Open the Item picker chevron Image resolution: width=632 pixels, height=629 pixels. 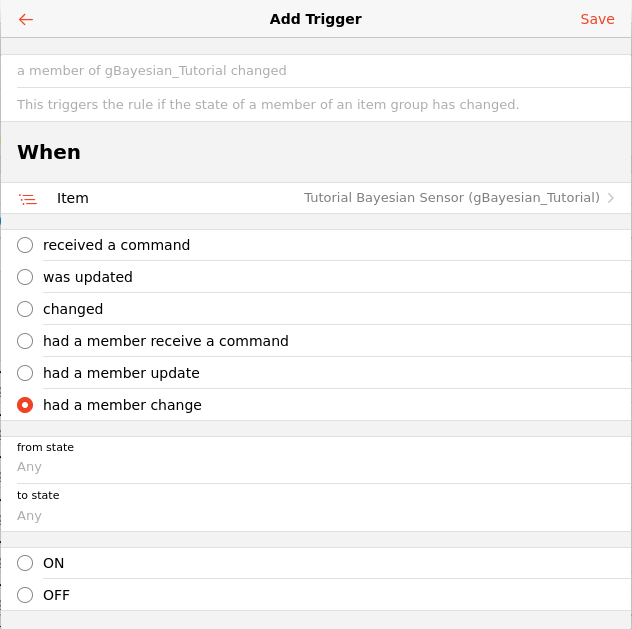point(611,198)
